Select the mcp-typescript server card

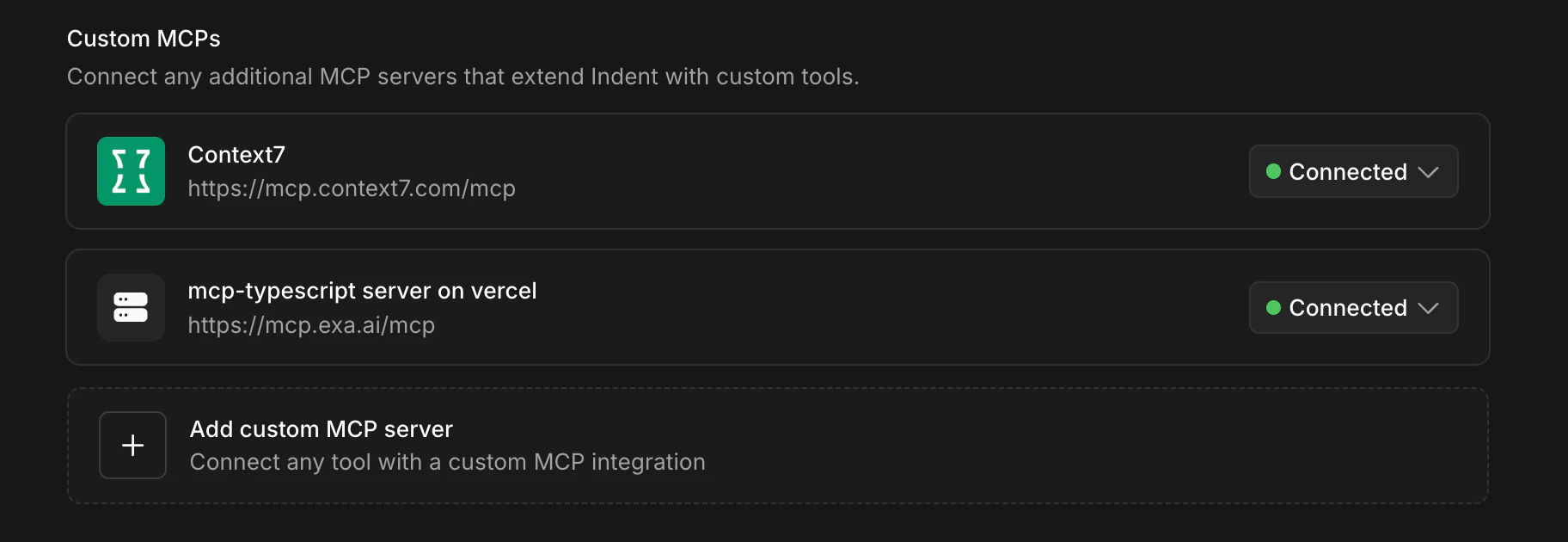tap(778, 307)
